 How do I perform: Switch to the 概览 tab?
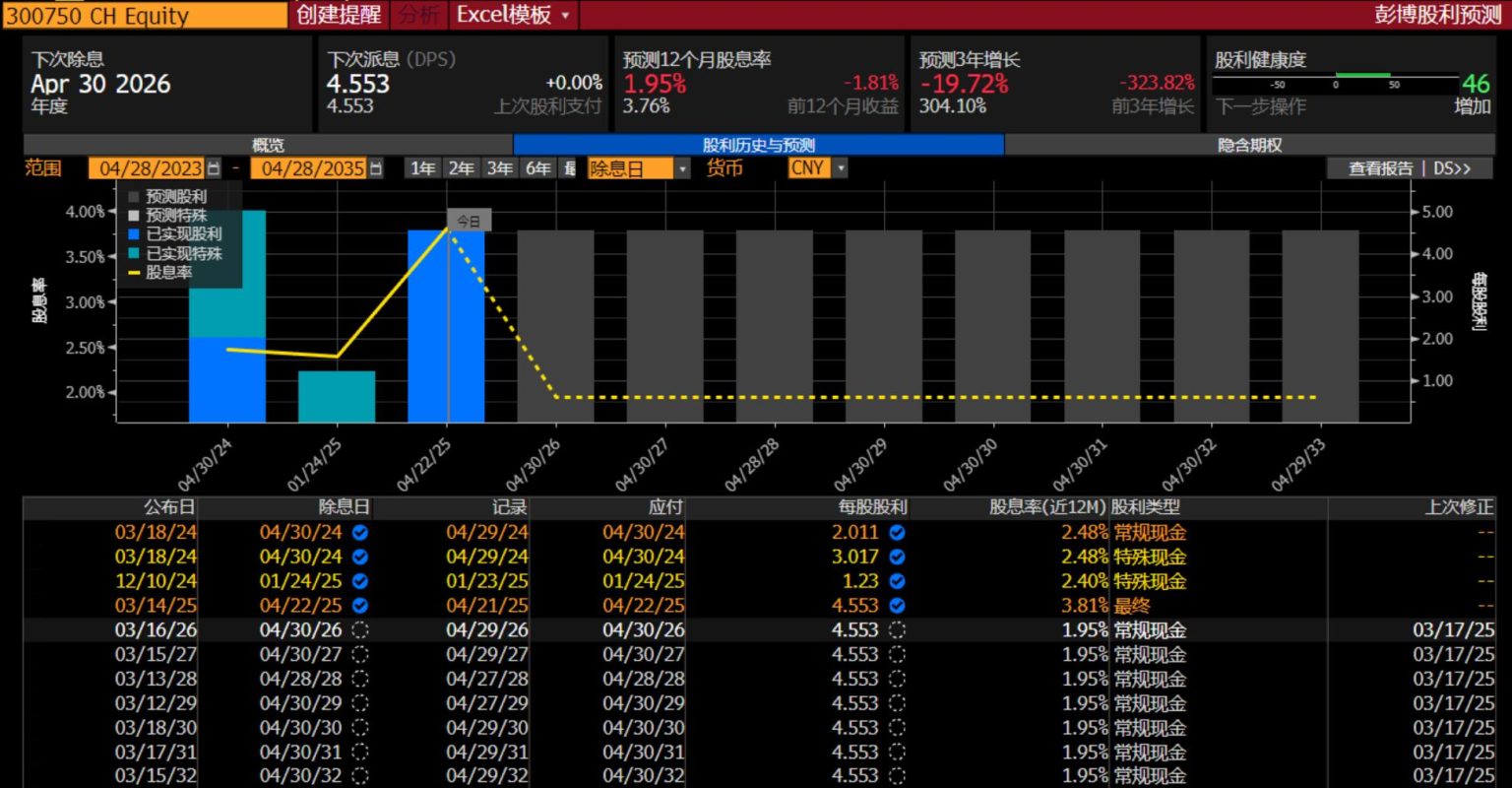[268, 145]
